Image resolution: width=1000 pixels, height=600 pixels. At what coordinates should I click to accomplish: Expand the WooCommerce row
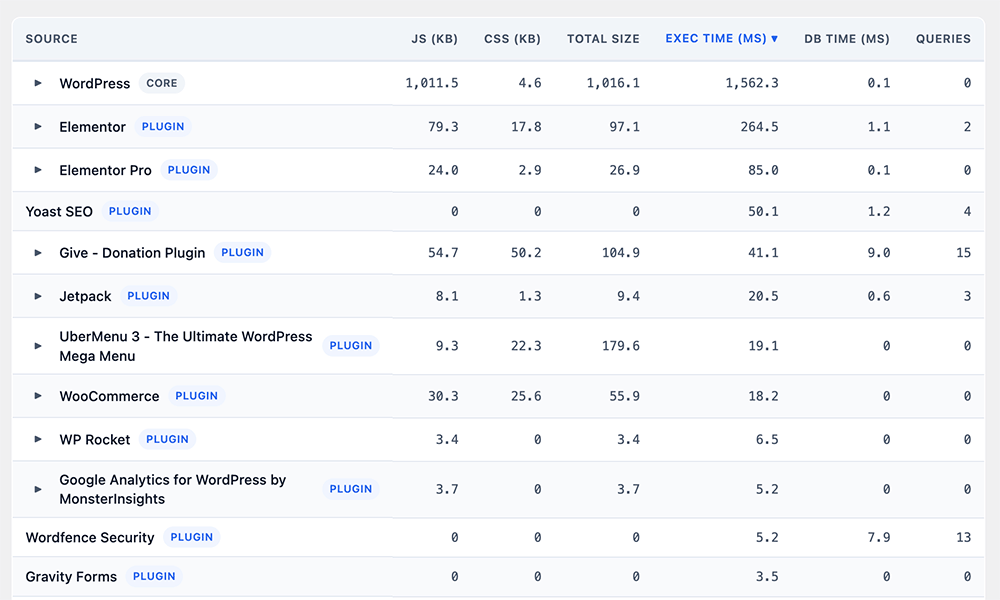click(38, 395)
